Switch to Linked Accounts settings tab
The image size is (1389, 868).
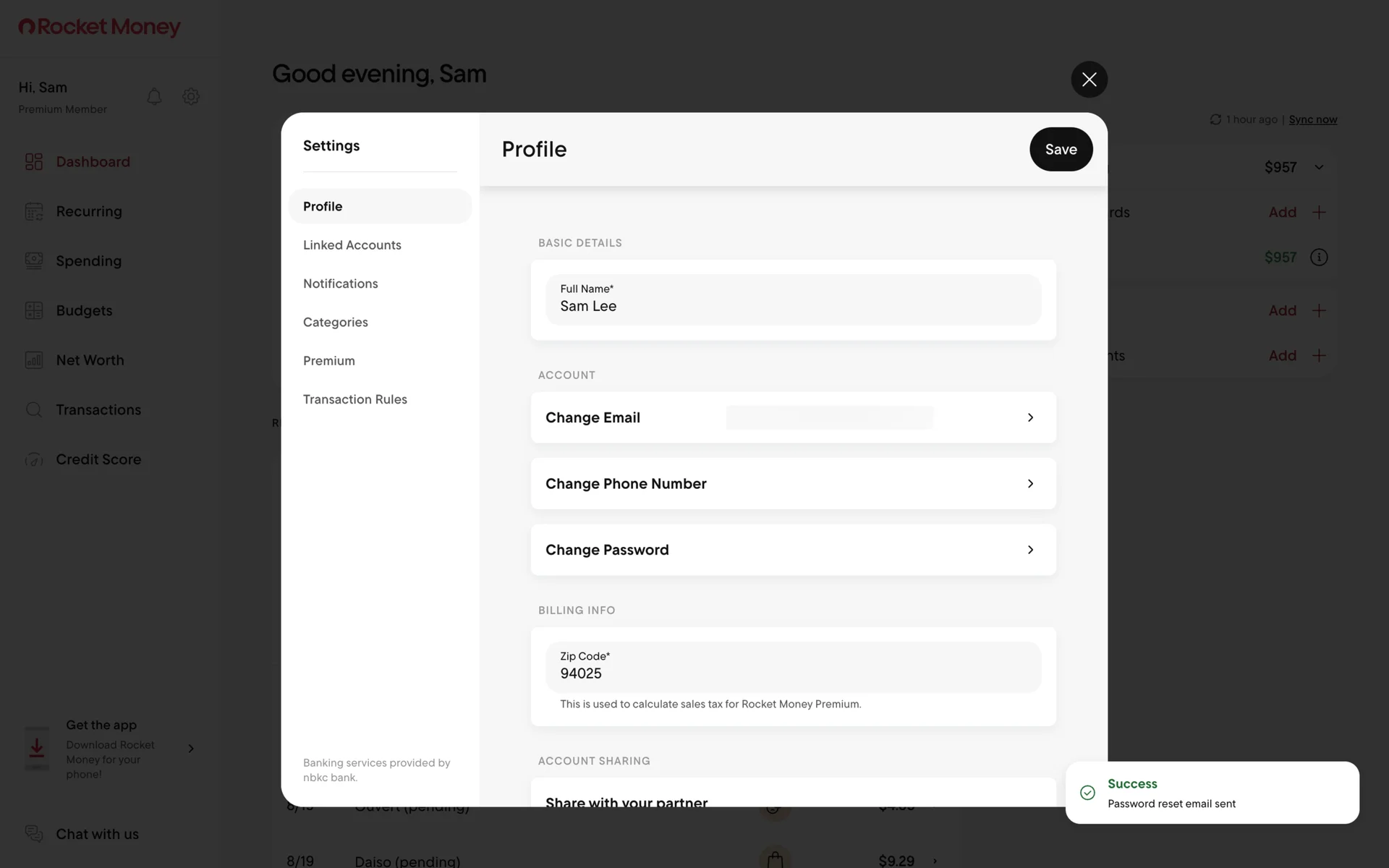352,245
